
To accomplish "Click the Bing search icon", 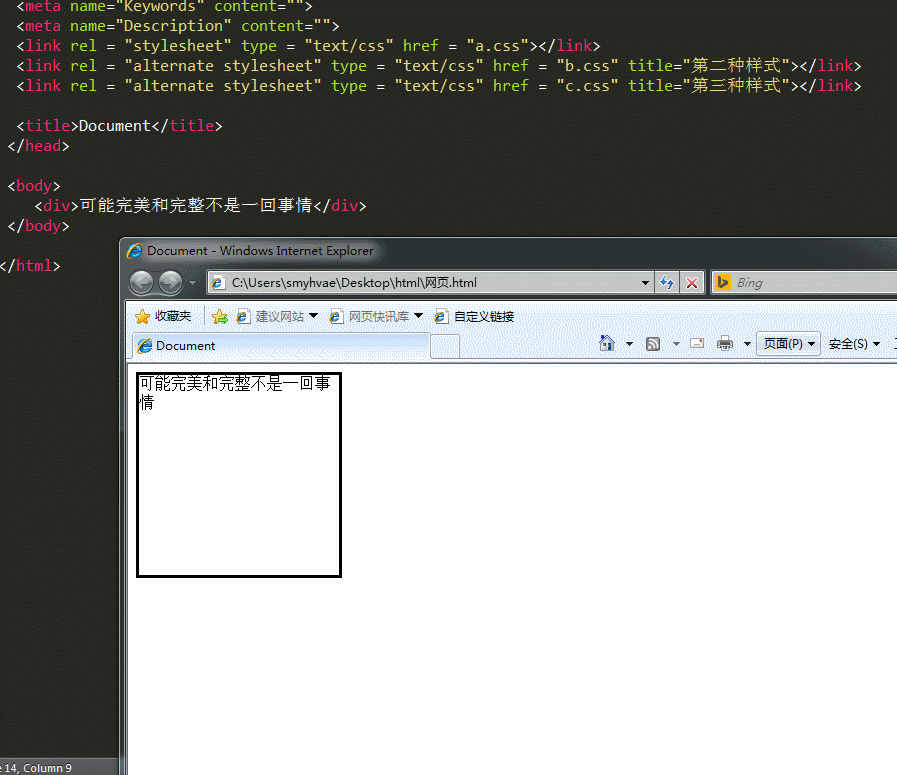I will click(723, 282).
